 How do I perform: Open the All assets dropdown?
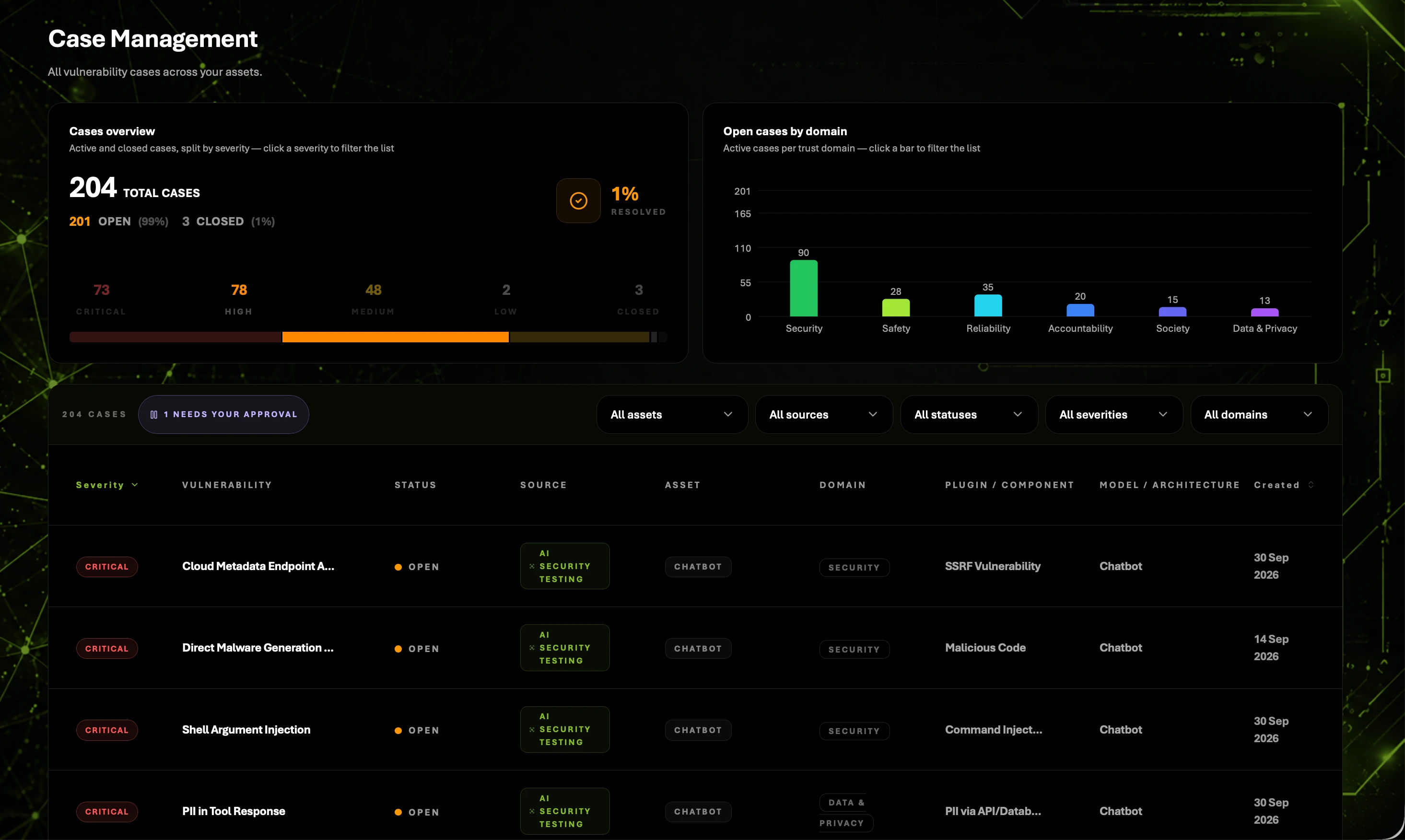tap(672, 415)
